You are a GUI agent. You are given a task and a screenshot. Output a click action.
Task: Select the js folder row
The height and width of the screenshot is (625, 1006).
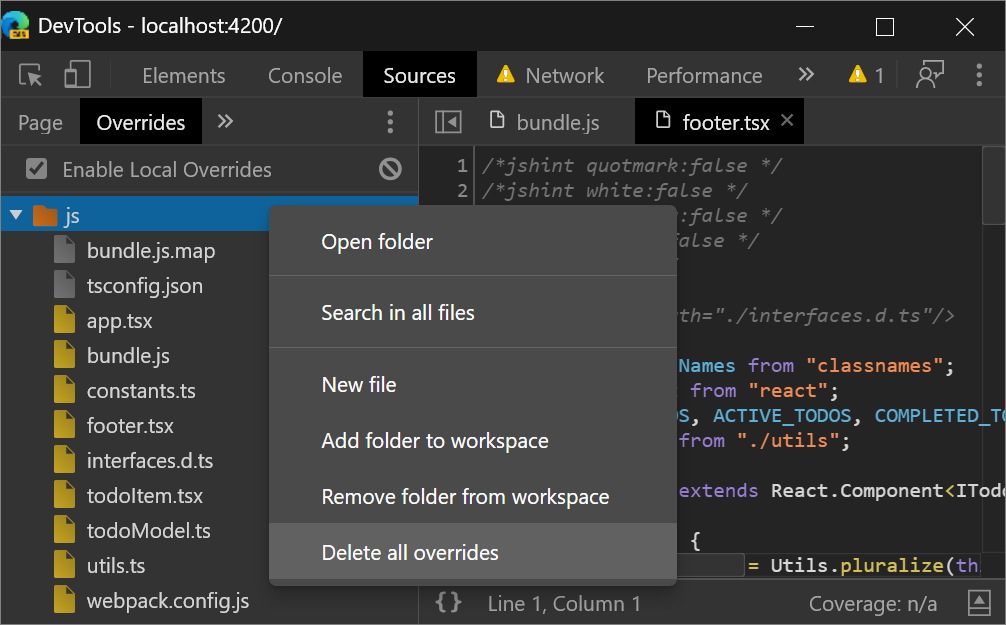coord(209,216)
